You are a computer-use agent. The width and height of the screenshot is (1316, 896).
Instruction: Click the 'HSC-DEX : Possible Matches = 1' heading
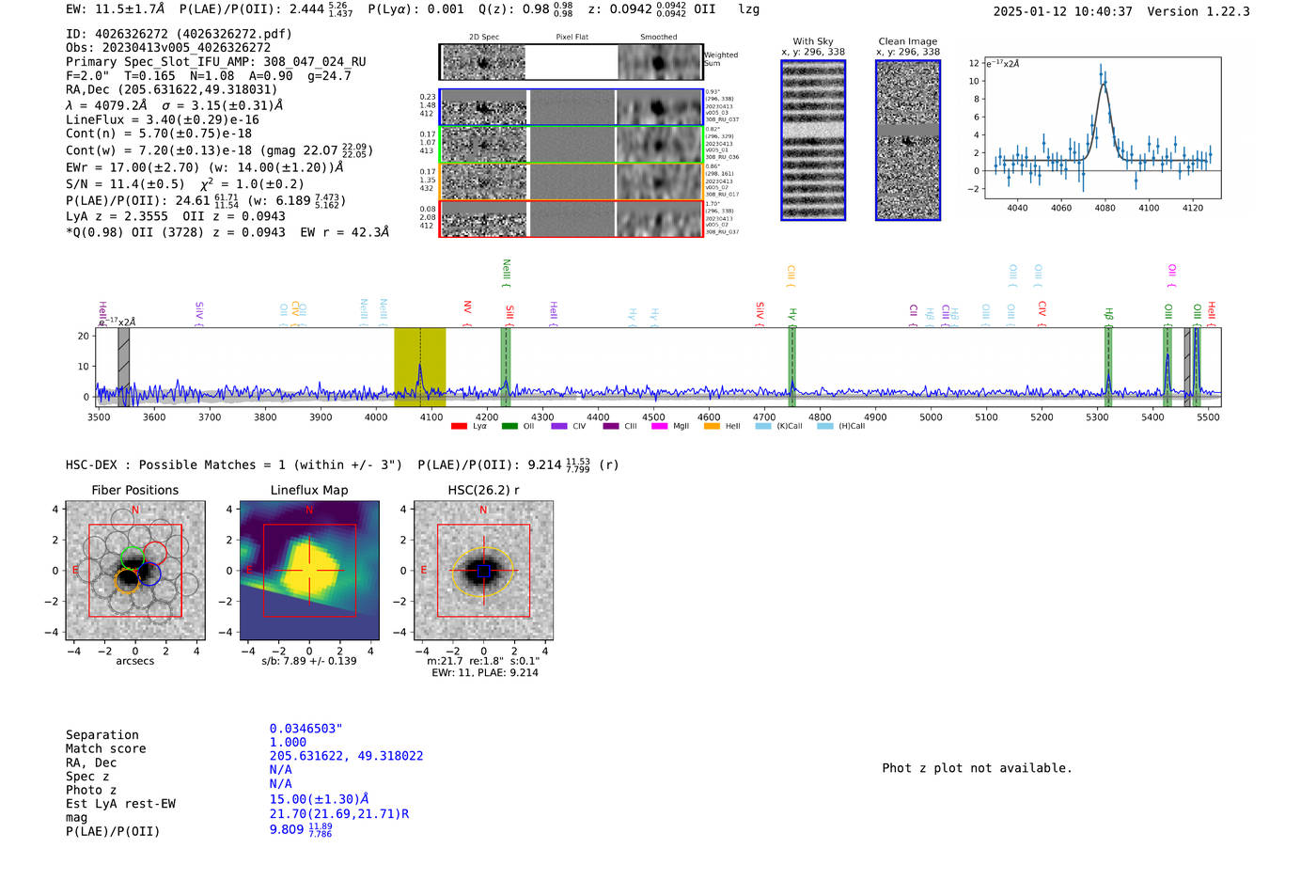(176, 464)
